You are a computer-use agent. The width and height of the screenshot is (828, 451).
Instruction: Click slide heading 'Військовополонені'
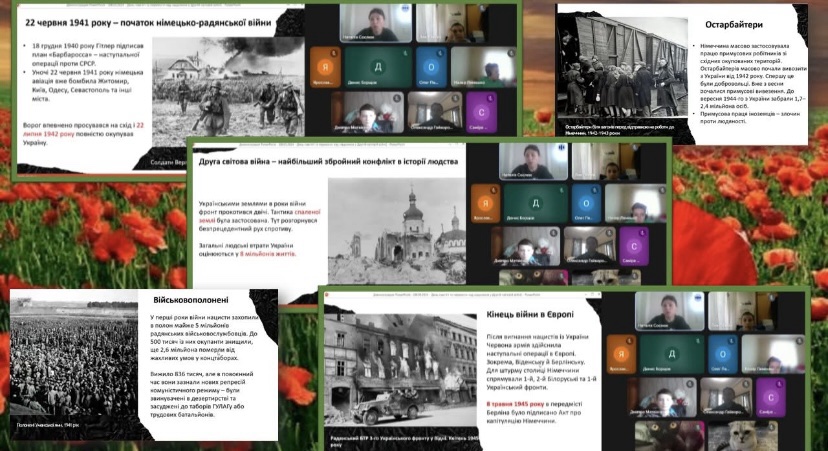[191, 300]
